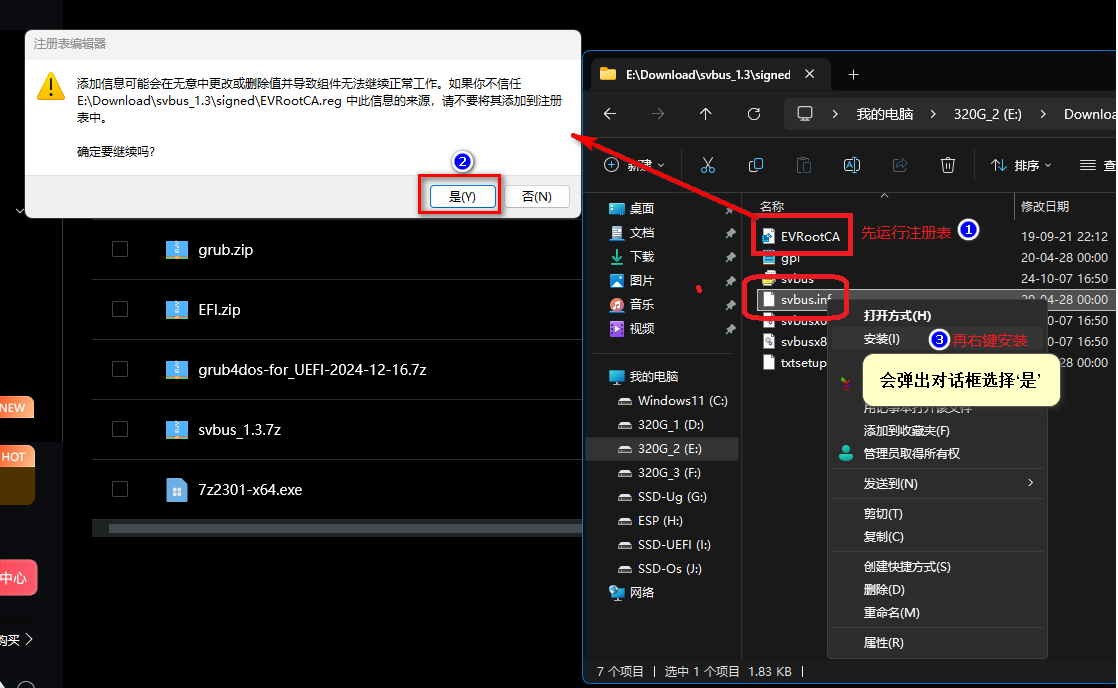Go up one folder level in Explorer
The height and width of the screenshot is (688, 1118).
(x=705, y=114)
